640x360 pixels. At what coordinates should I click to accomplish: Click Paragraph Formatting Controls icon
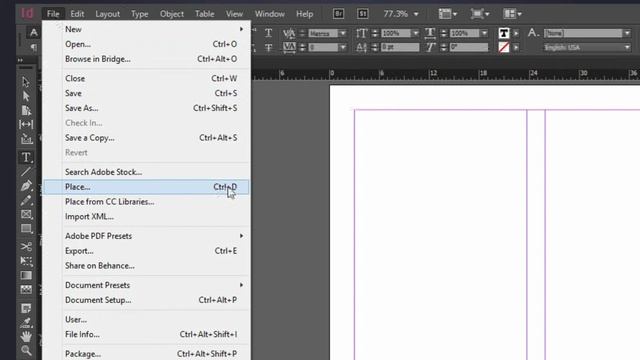(33, 48)
